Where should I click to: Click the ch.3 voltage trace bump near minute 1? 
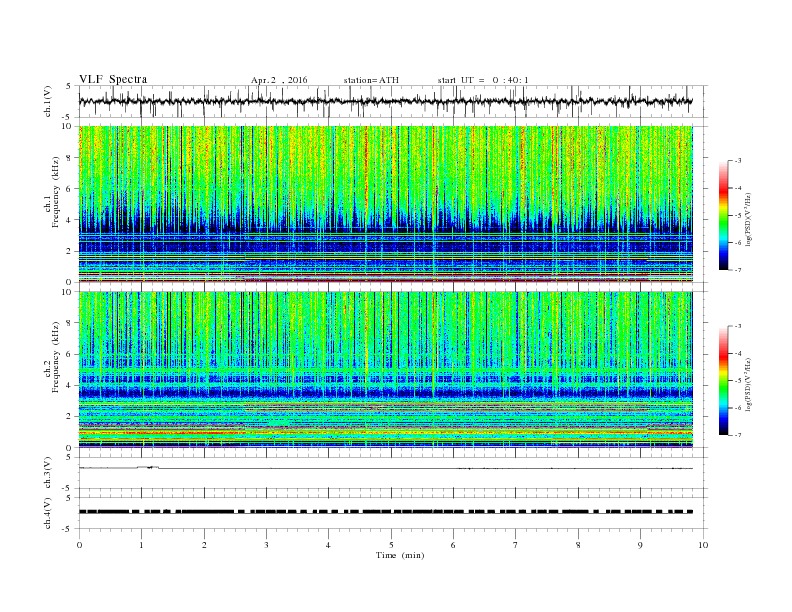coord(147,467)
